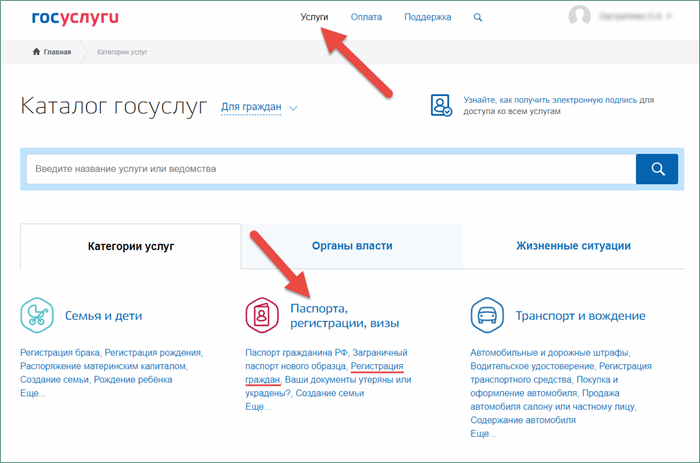Click Рождение ребёнка link

tap(133, 380)
